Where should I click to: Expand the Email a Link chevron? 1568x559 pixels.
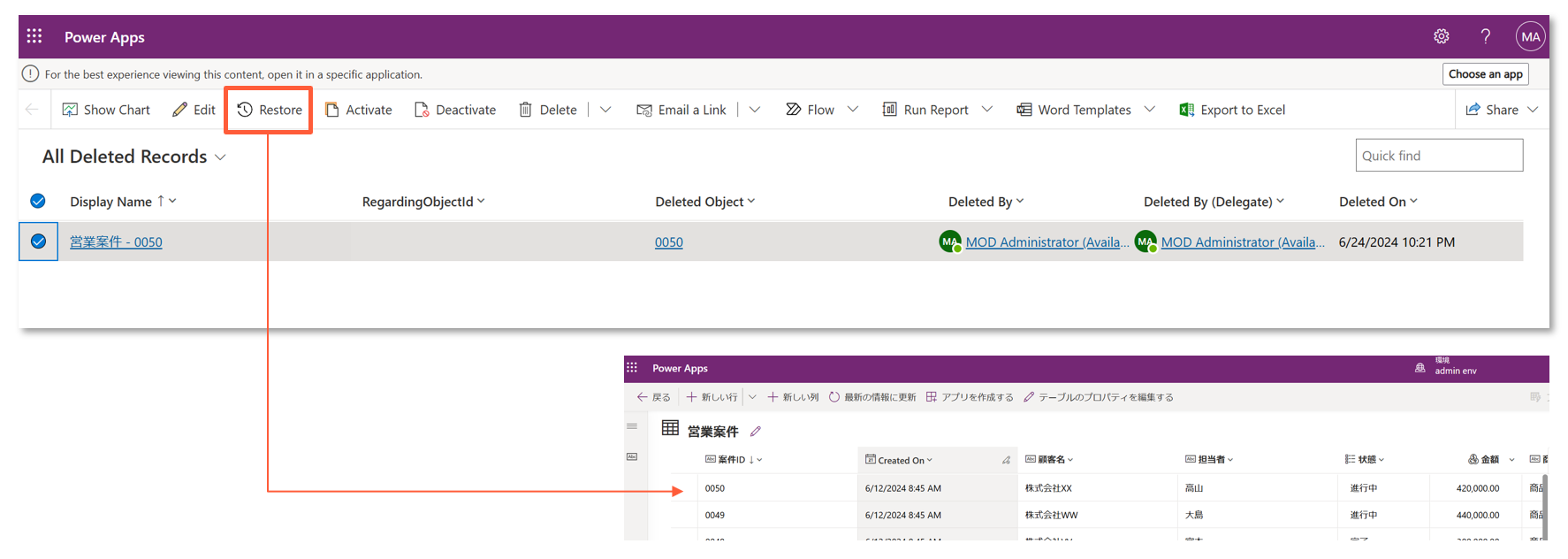tap(755, 110)
